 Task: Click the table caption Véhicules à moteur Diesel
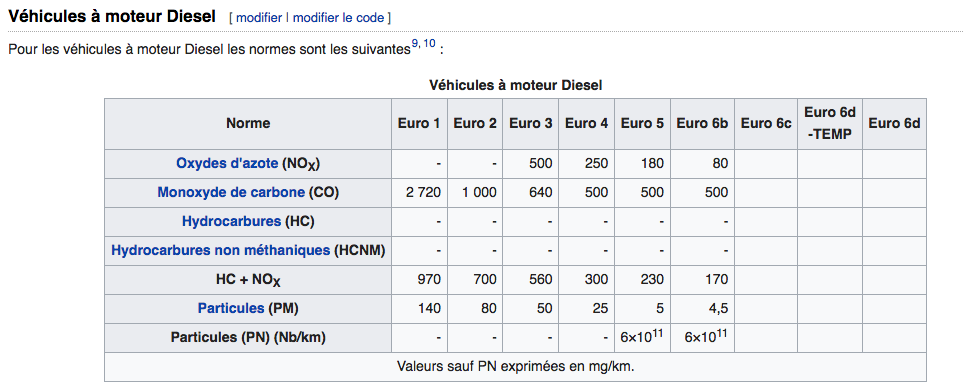515,85
